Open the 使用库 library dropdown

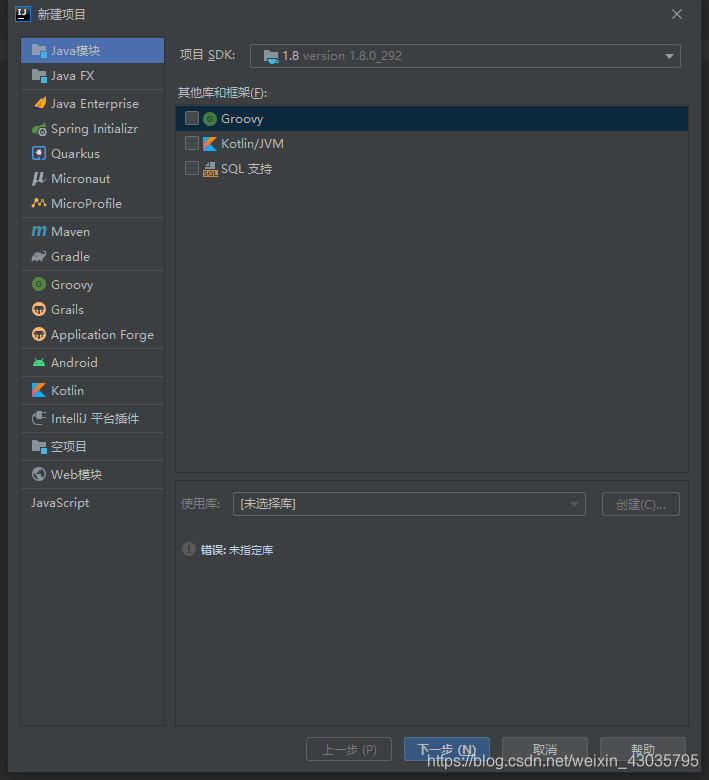point(409,504)
